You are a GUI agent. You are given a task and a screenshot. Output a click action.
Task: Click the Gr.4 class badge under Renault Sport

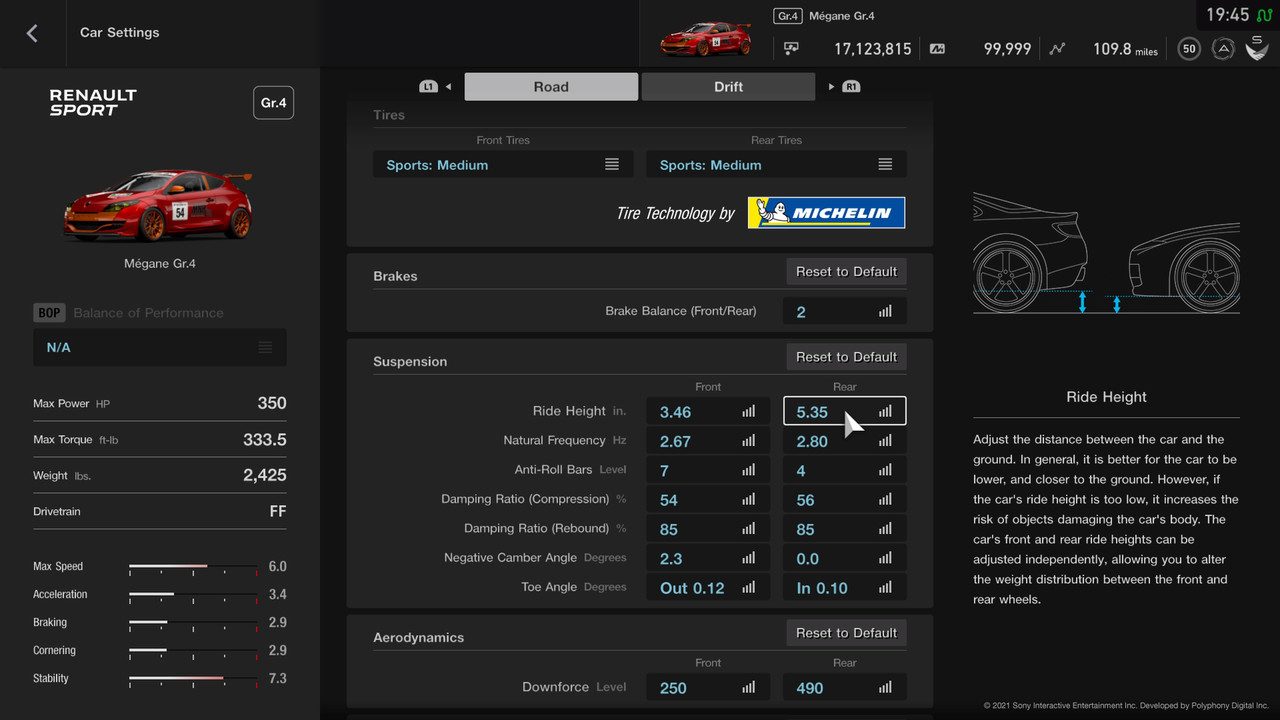273,103
